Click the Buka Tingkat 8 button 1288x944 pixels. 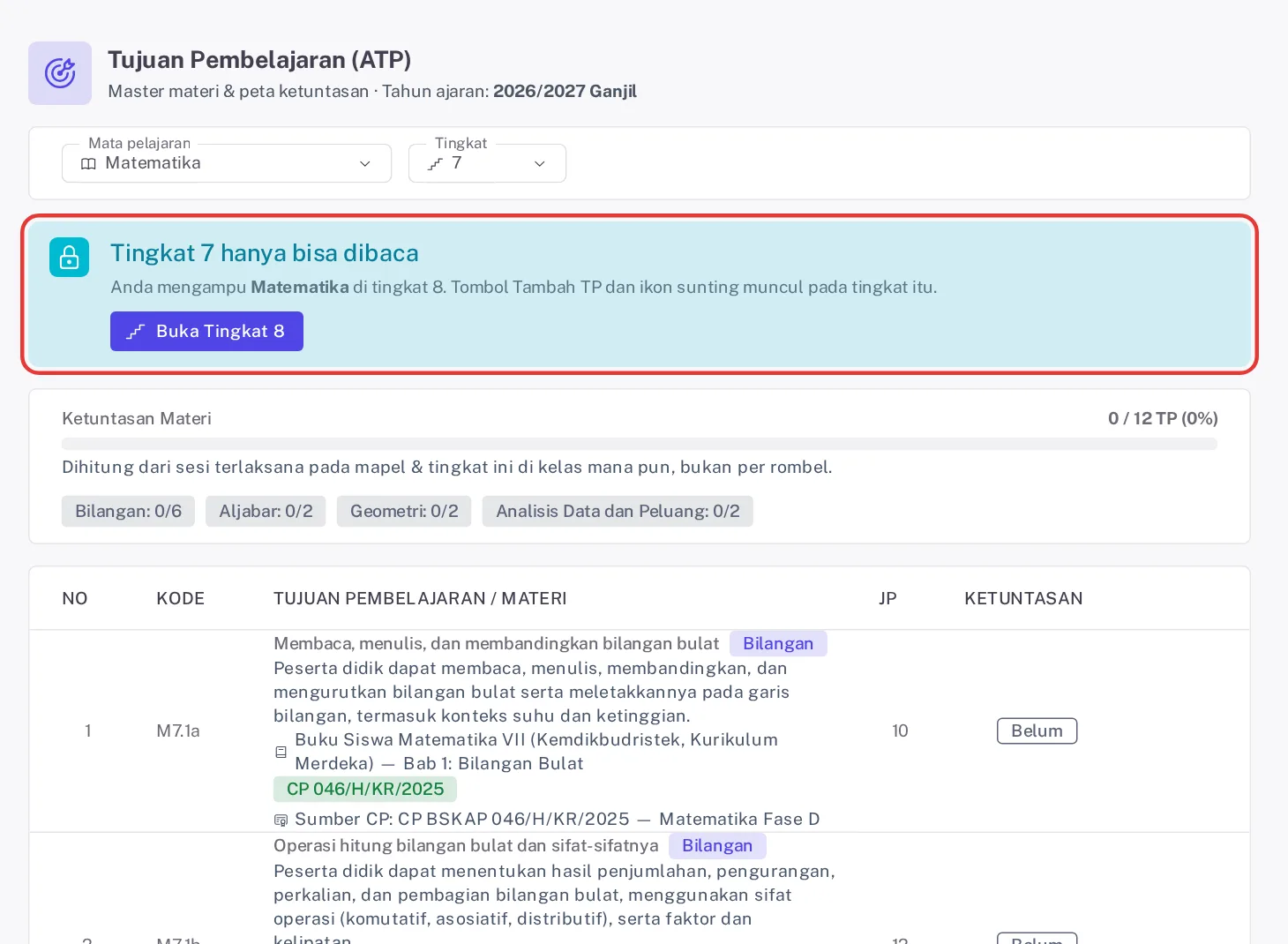206,331
